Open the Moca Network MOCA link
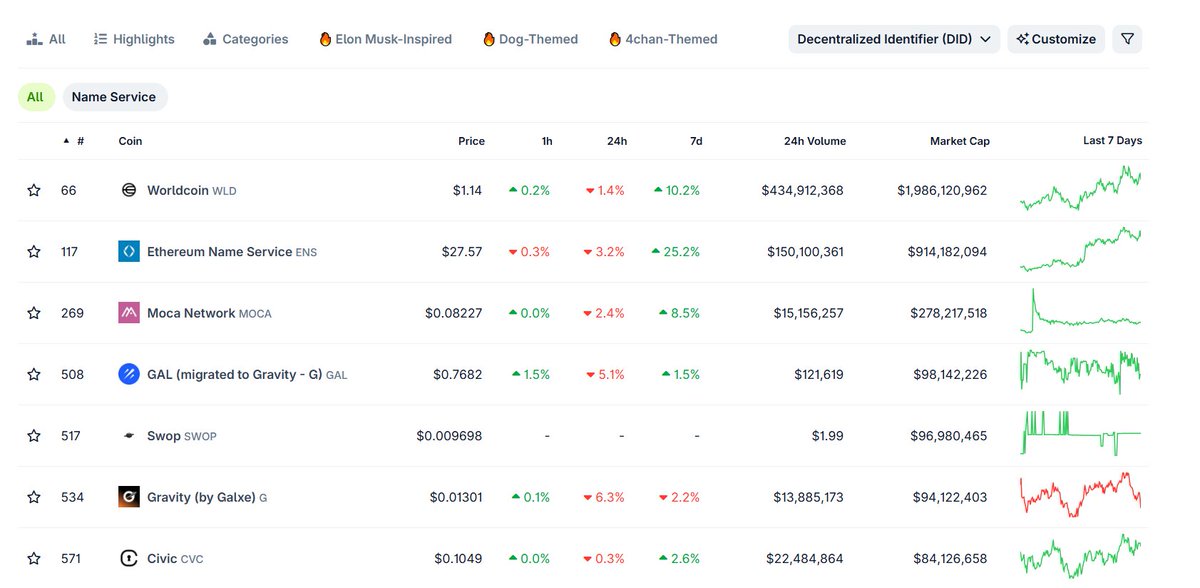The height and width of the screenshot is (588, 1200). (x=209, y=313)
